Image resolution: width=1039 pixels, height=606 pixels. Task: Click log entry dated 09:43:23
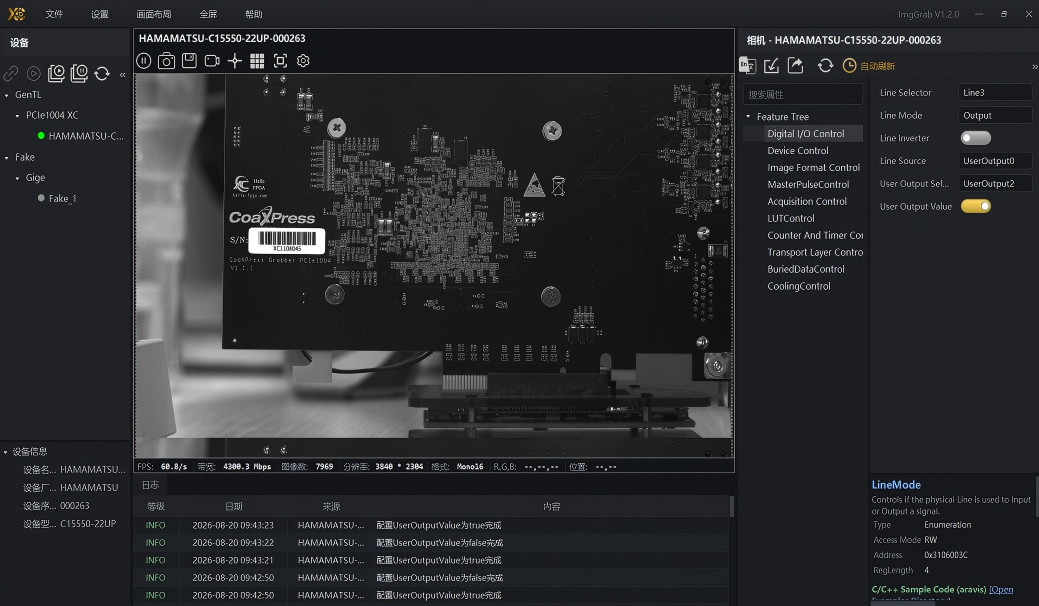tap(431, 525)
